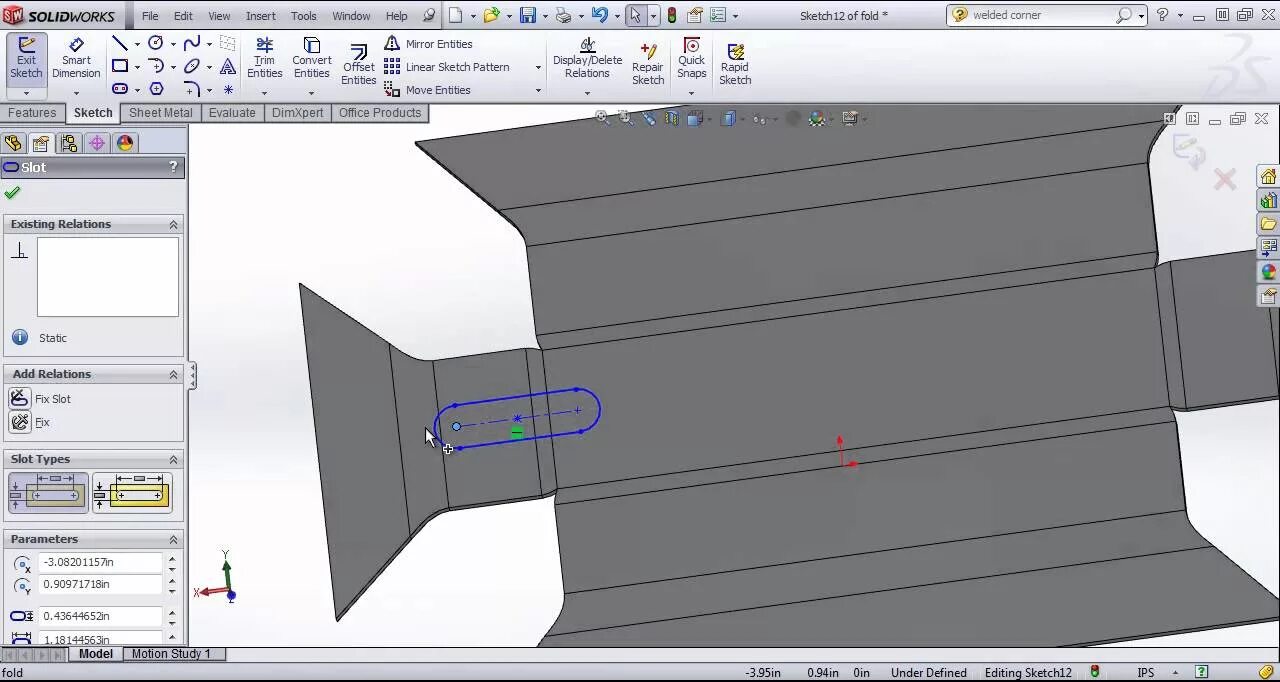Open the ConfigurationManager panel tab
The height and width of the screenshot is (682, 1280).
click(x=68, y=143)
